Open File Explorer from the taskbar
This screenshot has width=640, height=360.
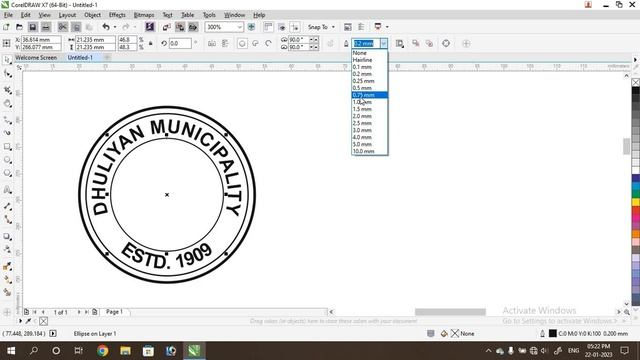point(125,351)
